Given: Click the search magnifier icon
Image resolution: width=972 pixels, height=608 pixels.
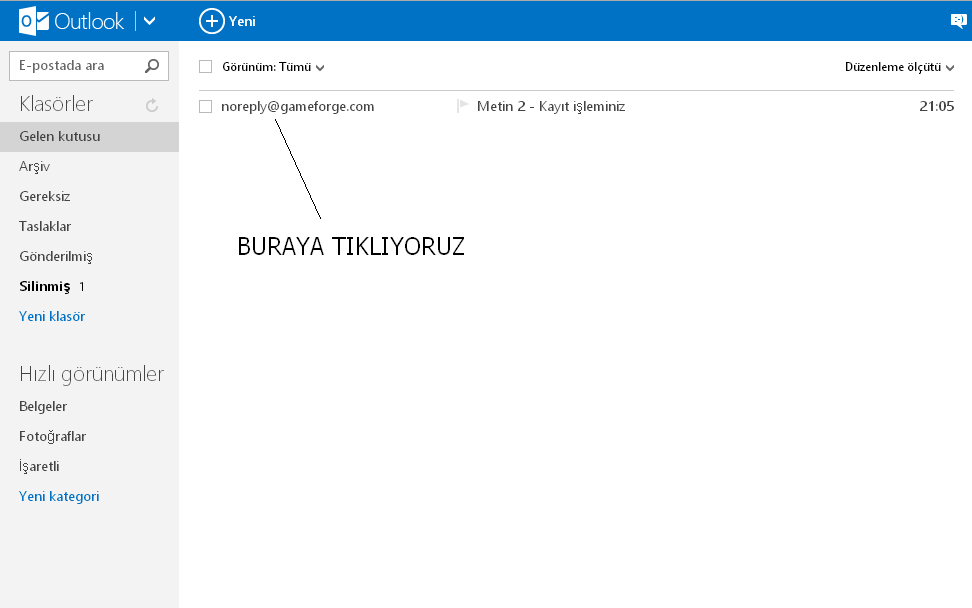Looking at the screenshot, I should coord(152,66).
